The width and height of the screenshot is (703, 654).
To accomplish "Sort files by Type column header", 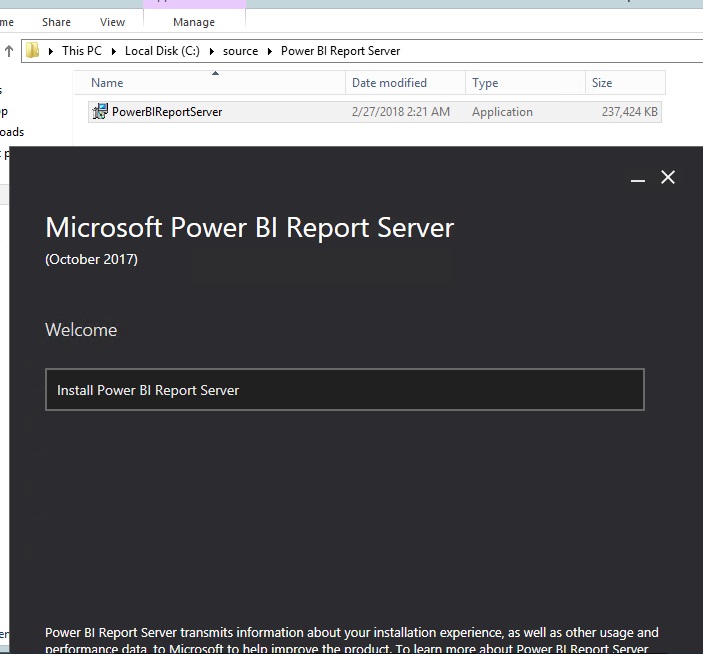I will pos(525,82).
